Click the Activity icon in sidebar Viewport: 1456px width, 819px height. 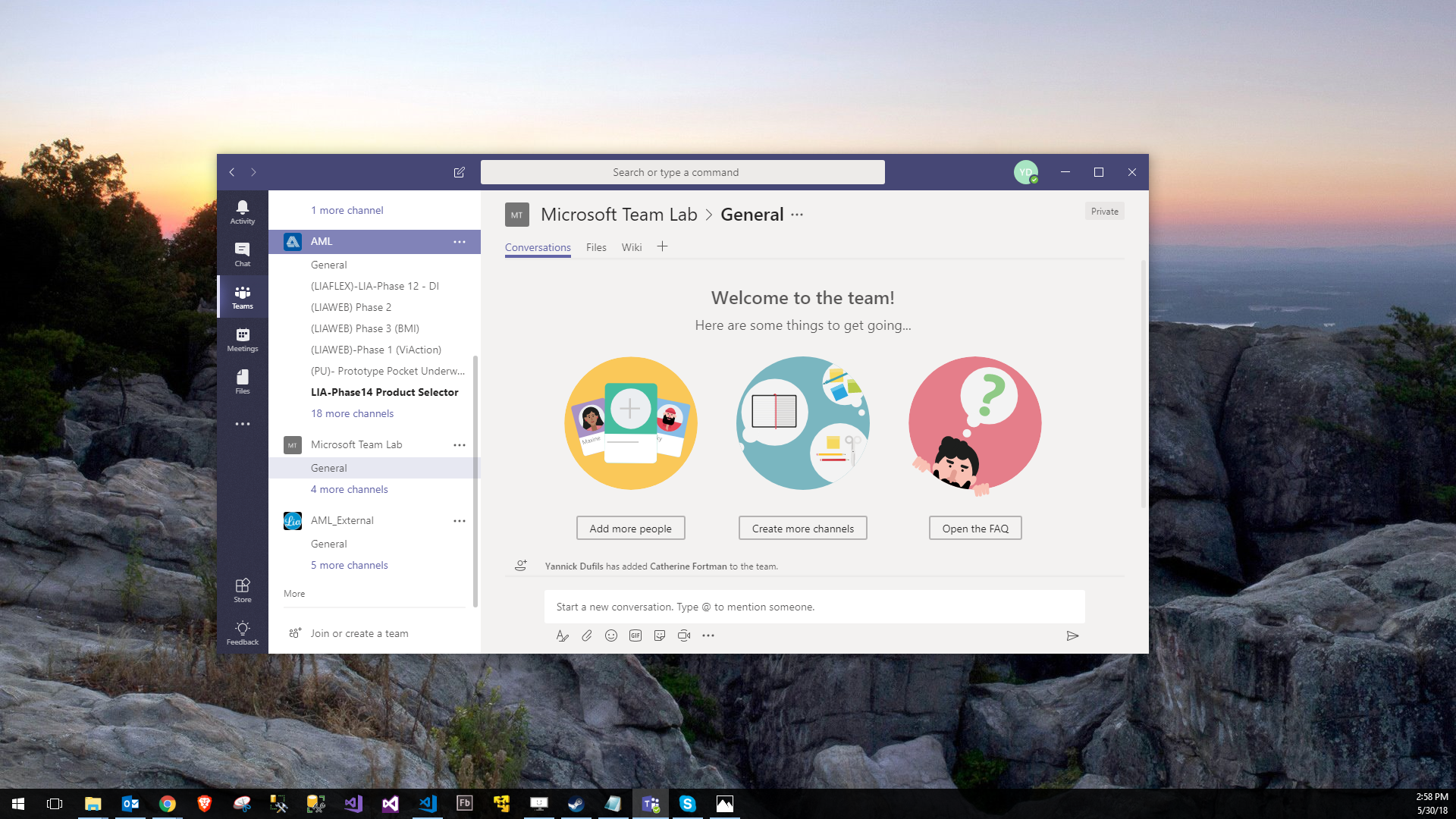click(x=244, y=212)
